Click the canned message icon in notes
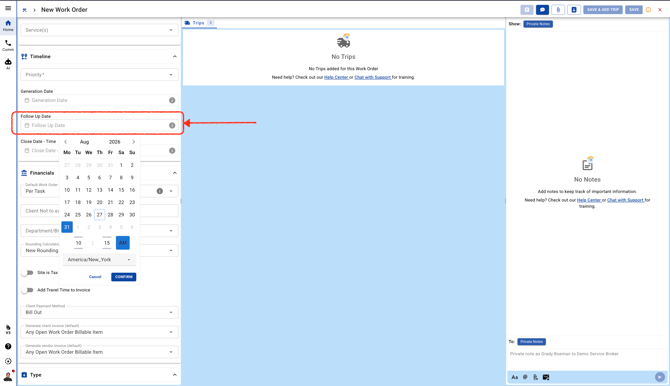This screenshot has height=386, width=670. coord(546,377)
